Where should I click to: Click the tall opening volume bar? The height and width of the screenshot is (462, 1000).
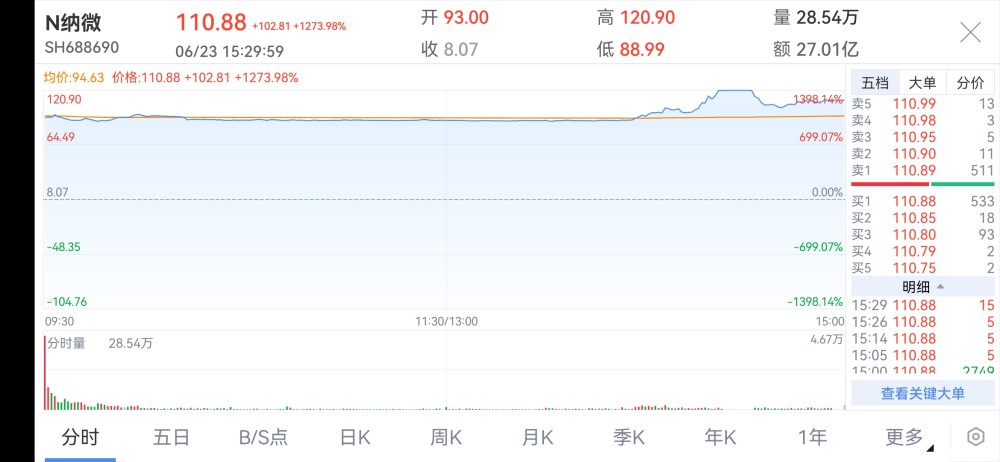[x=46, y=373]
